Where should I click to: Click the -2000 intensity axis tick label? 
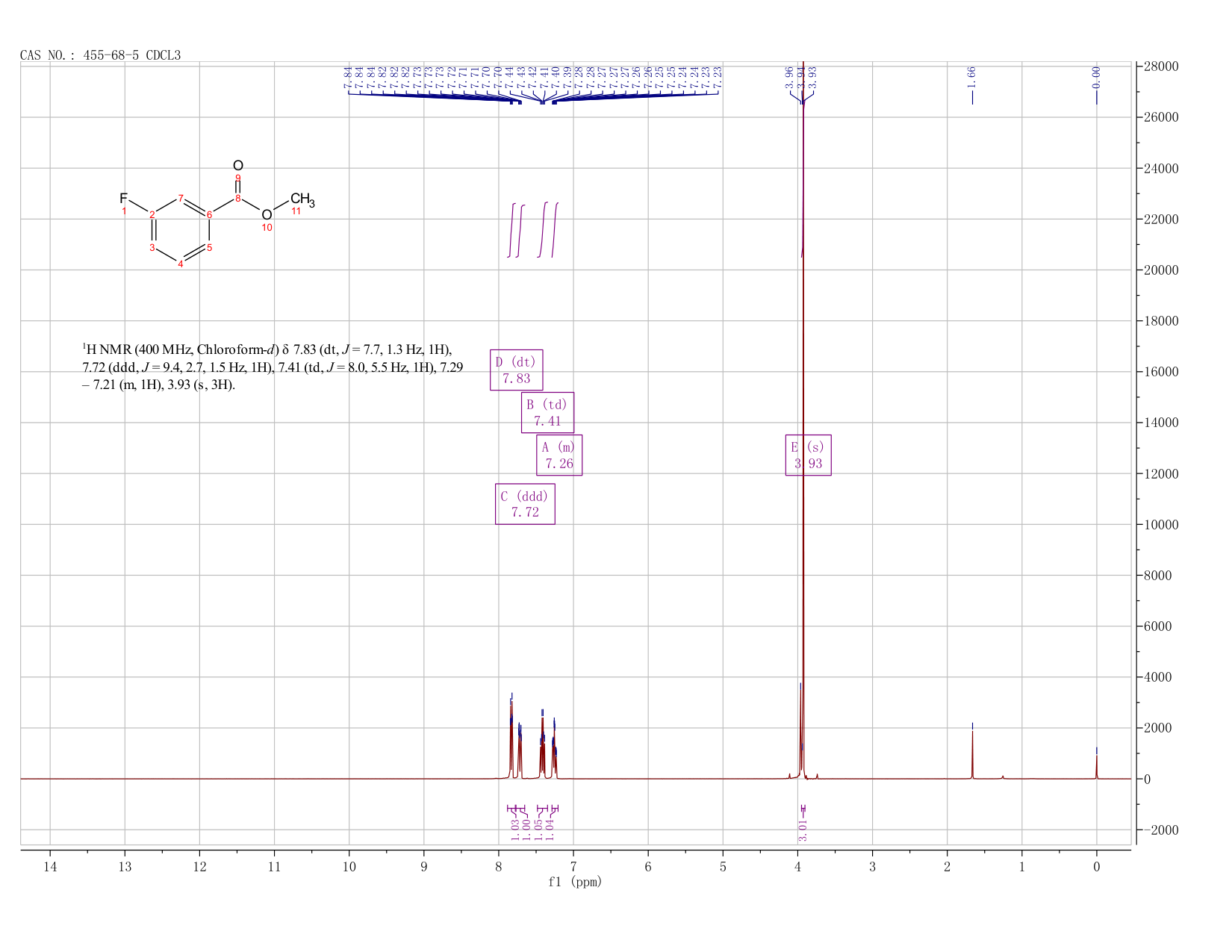[1160, 830]
